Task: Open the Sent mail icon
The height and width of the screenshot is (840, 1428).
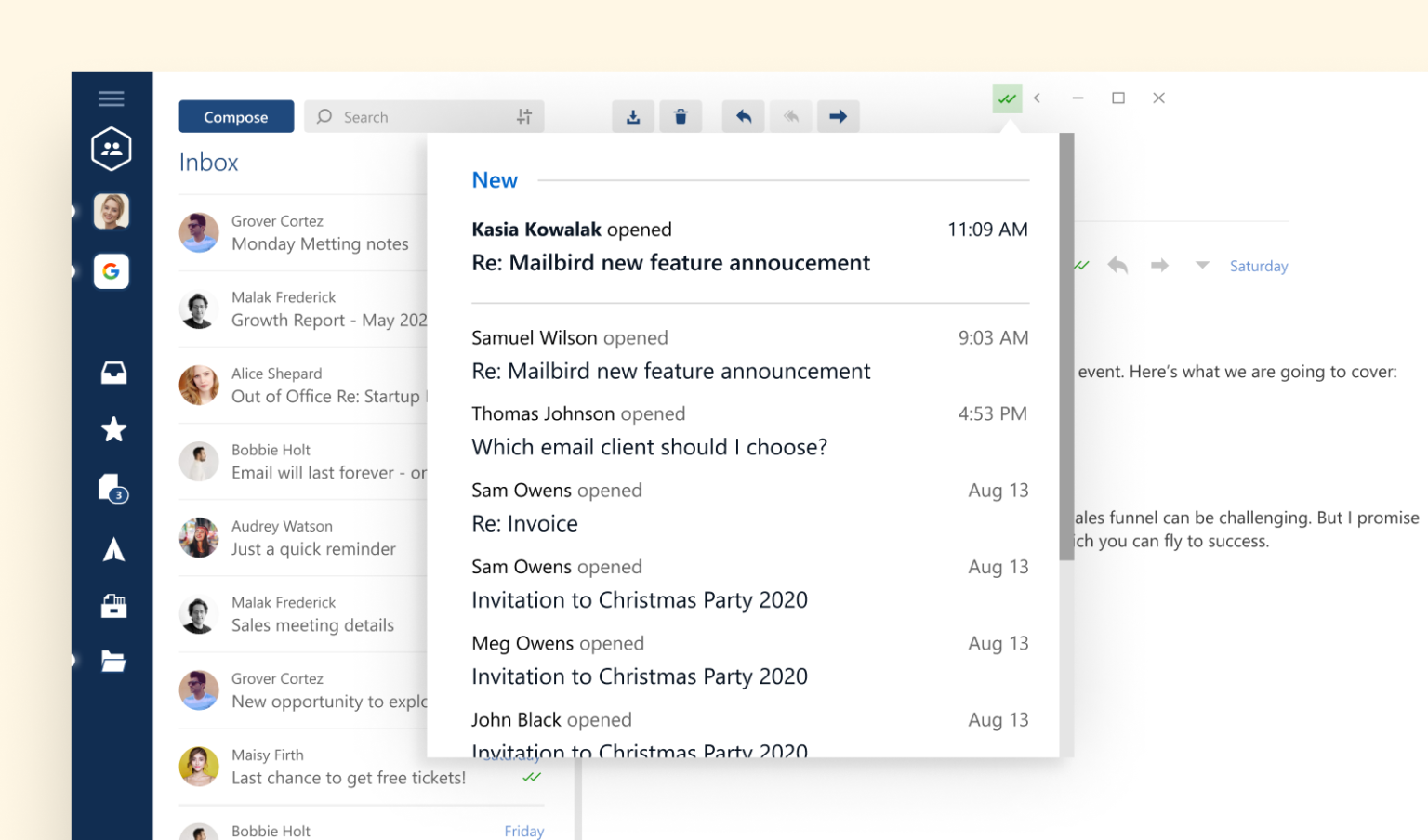Action: coord(113,549)
